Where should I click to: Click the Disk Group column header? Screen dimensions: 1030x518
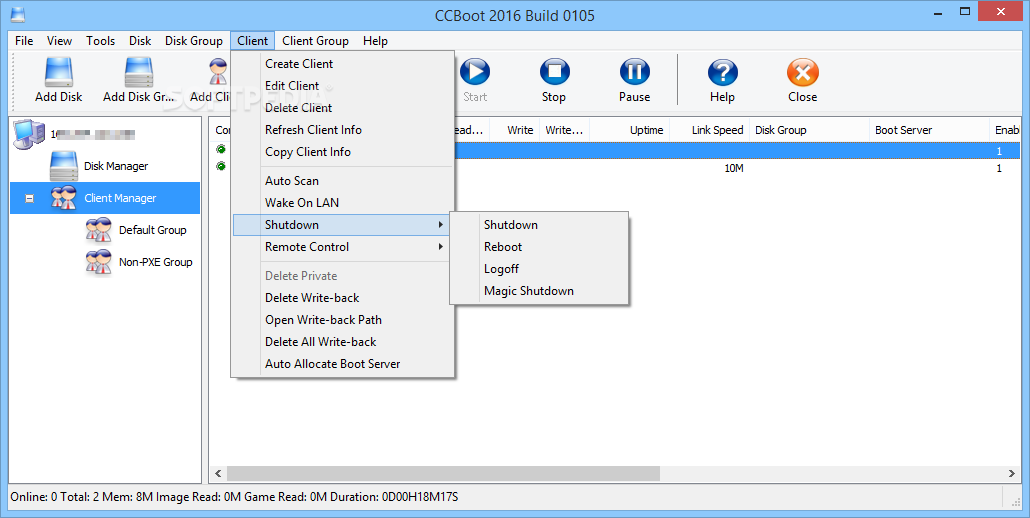point(809,130)
